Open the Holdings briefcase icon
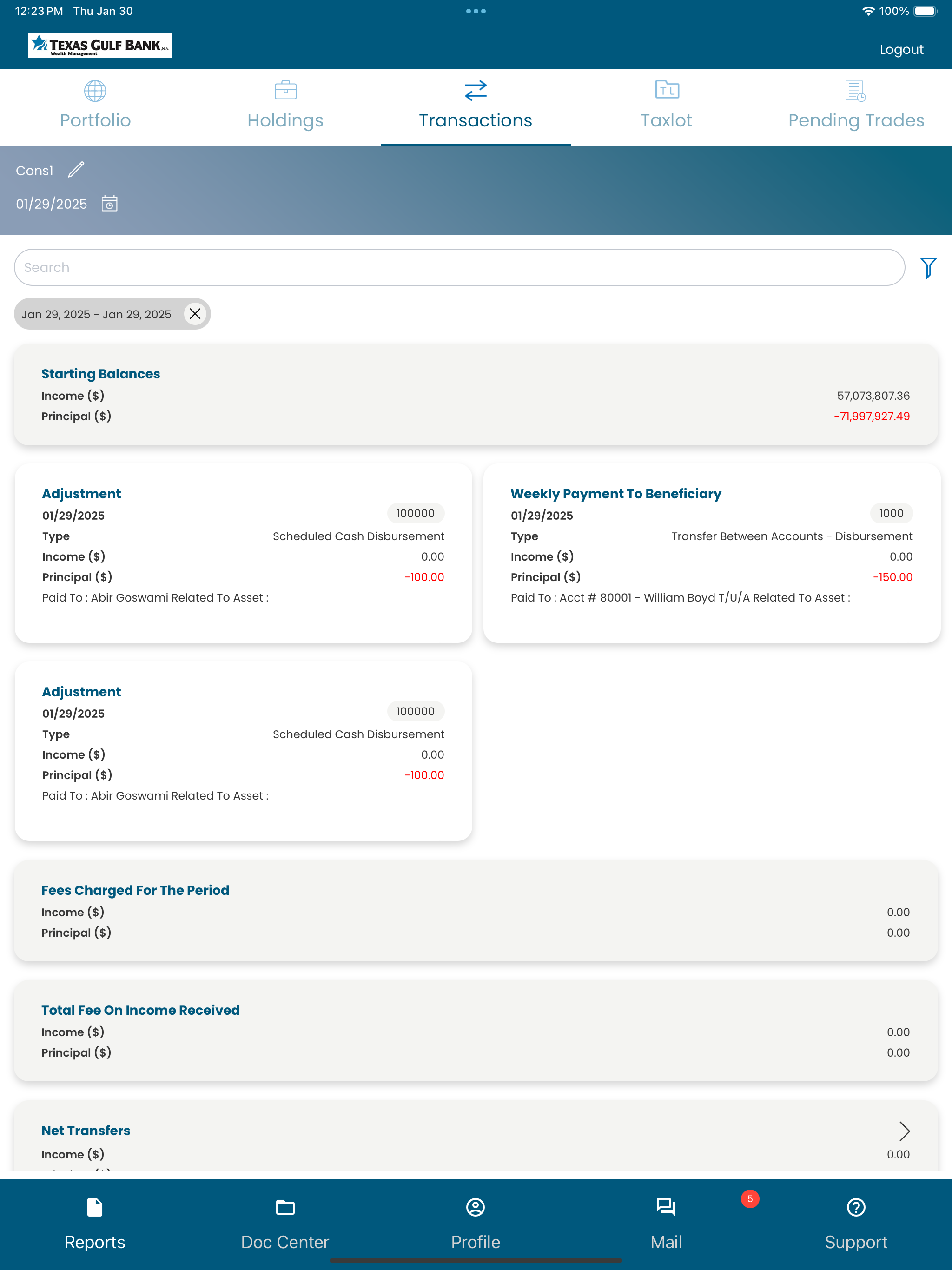 point(285,90)
